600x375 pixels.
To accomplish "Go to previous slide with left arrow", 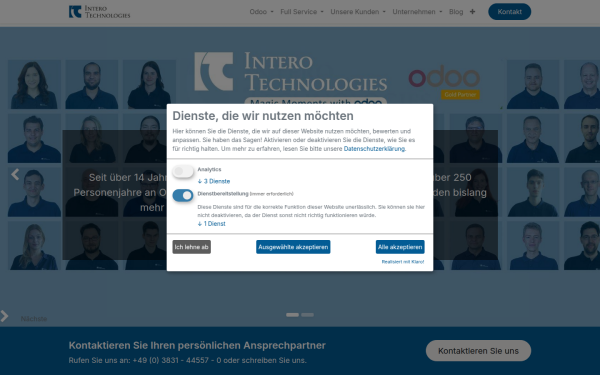I will [15, 174].
